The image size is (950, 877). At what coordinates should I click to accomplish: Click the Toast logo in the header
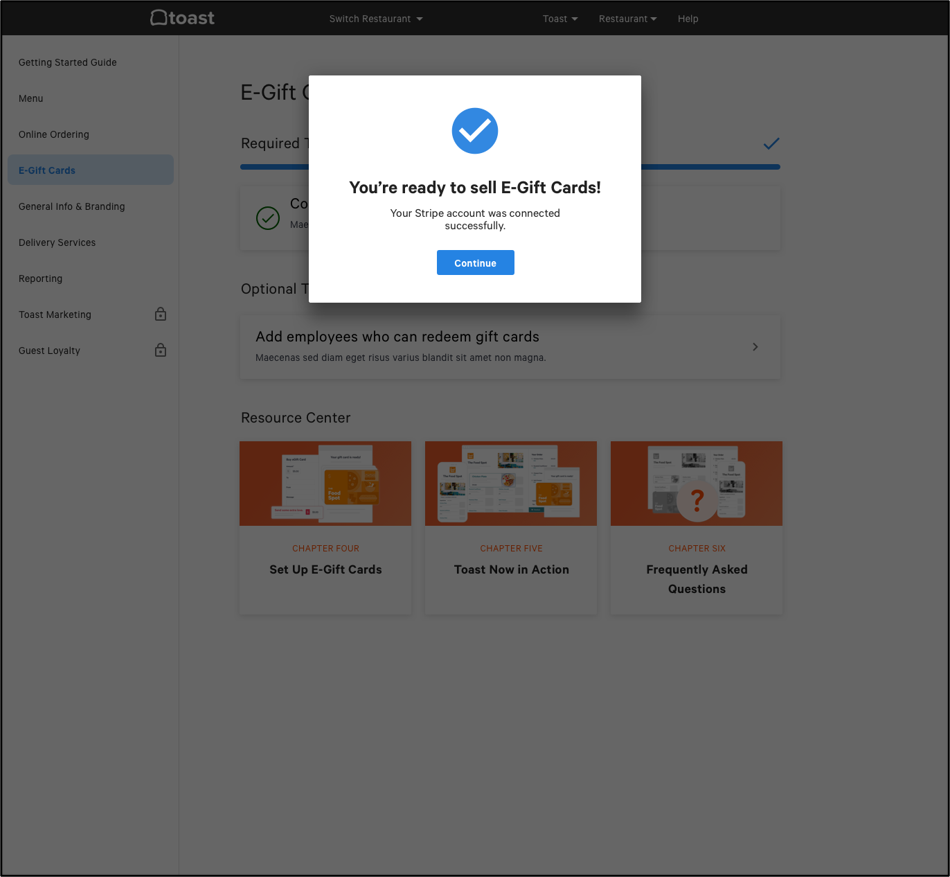tap(182, 18)
